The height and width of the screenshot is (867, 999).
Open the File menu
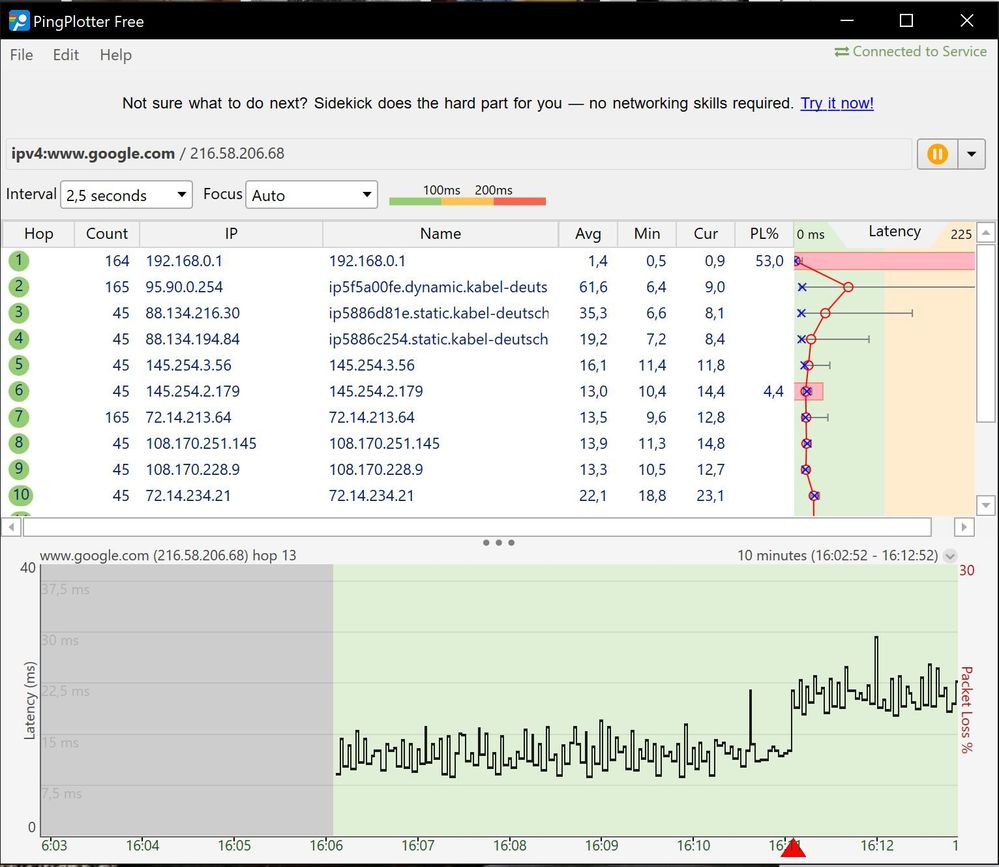[x=21, y=55]
